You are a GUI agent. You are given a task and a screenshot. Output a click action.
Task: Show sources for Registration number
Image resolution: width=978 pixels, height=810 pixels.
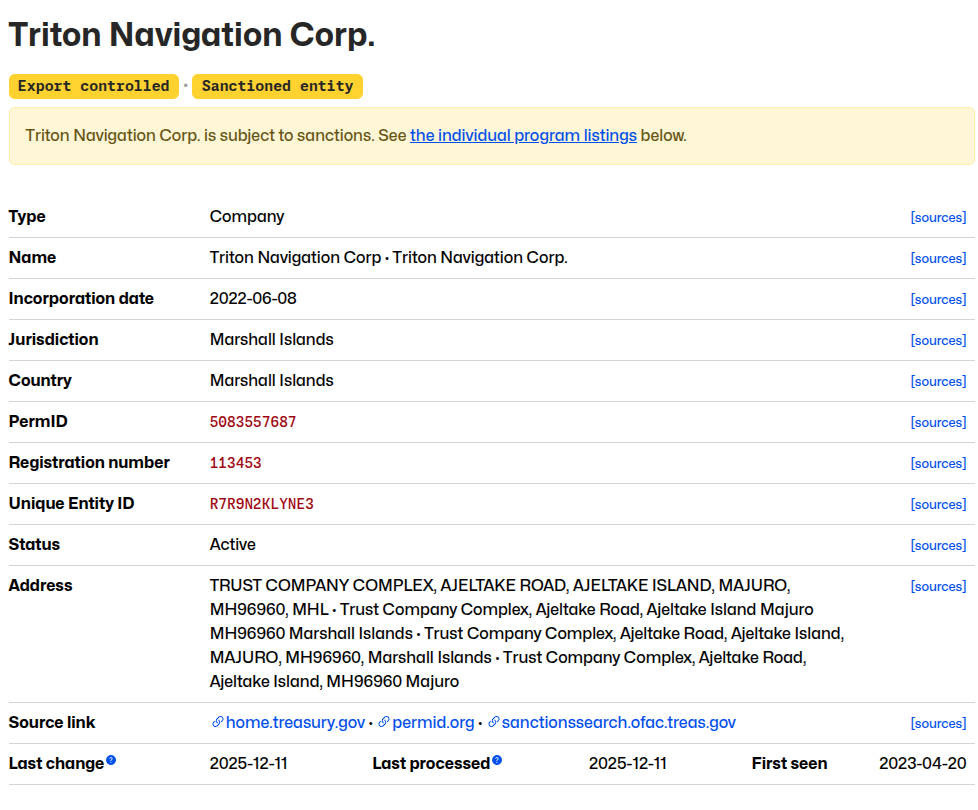pyautogui.click(x=938, y=464)
